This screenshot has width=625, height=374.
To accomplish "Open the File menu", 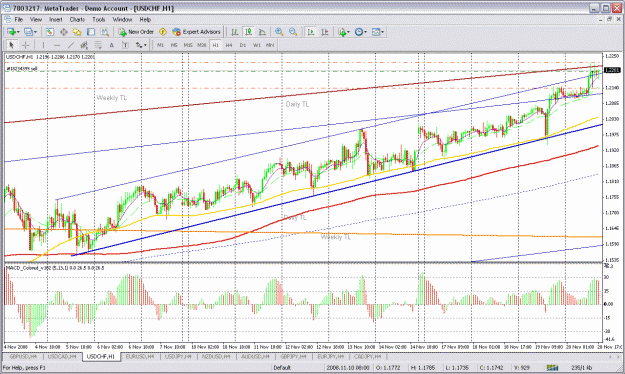I will (x=19, y=19).
